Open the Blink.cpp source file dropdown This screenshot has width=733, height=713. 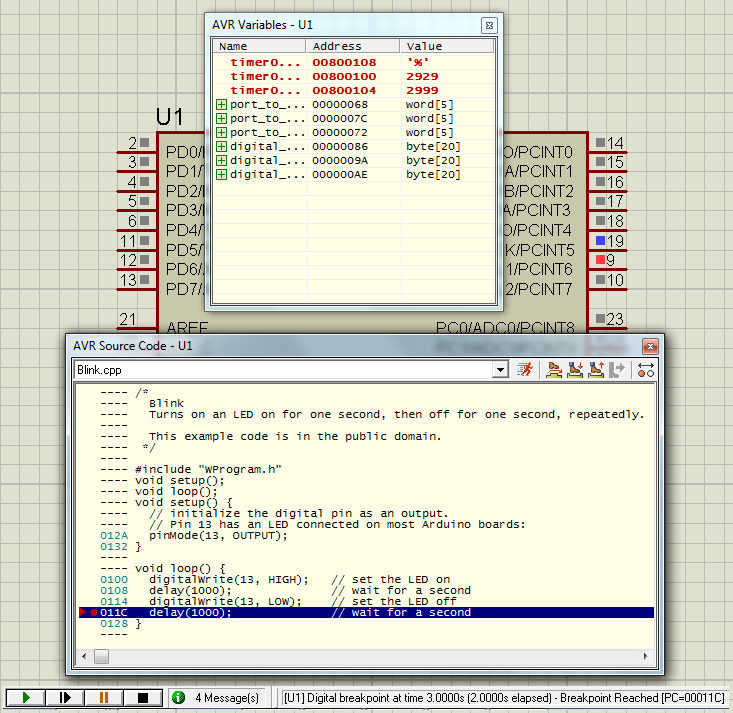tap(500, 370)
